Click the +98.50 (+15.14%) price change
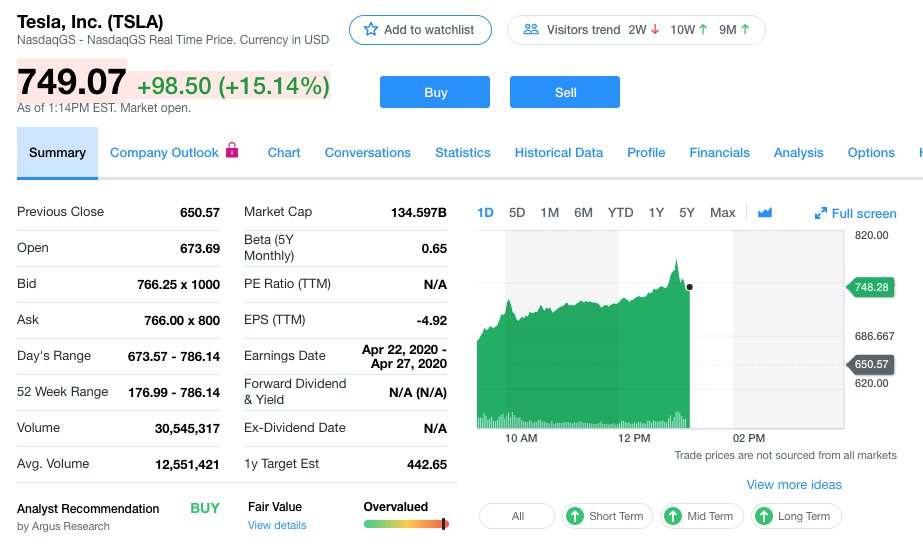923x549 pixels. (233, 86)
